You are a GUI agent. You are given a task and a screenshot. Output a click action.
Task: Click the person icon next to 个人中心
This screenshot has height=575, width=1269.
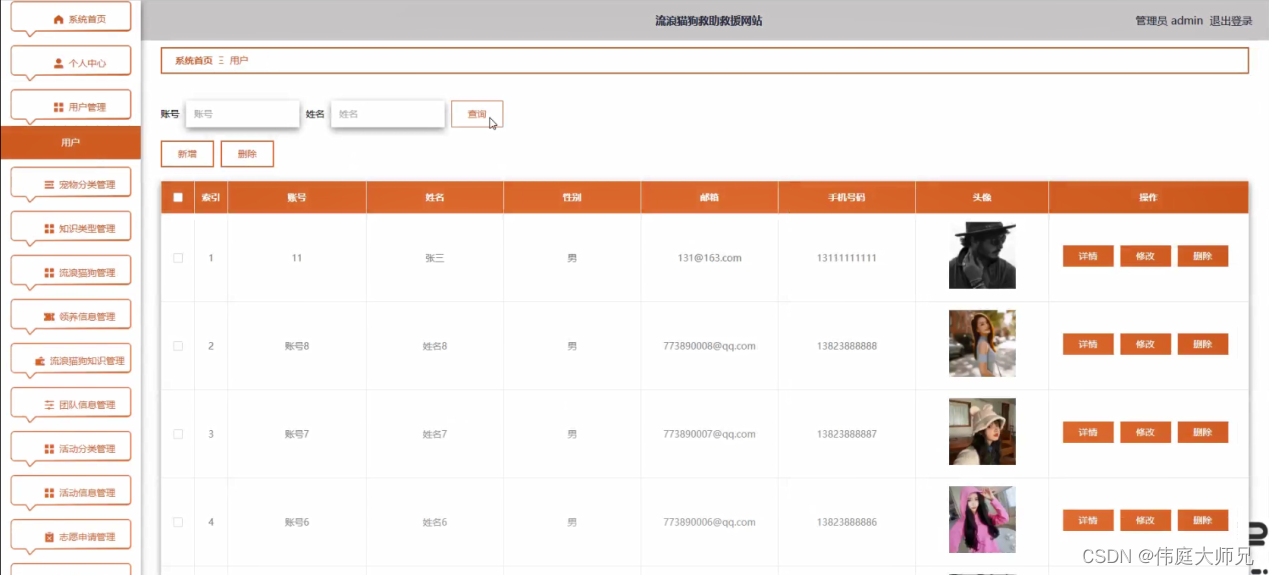click(58, 63)
